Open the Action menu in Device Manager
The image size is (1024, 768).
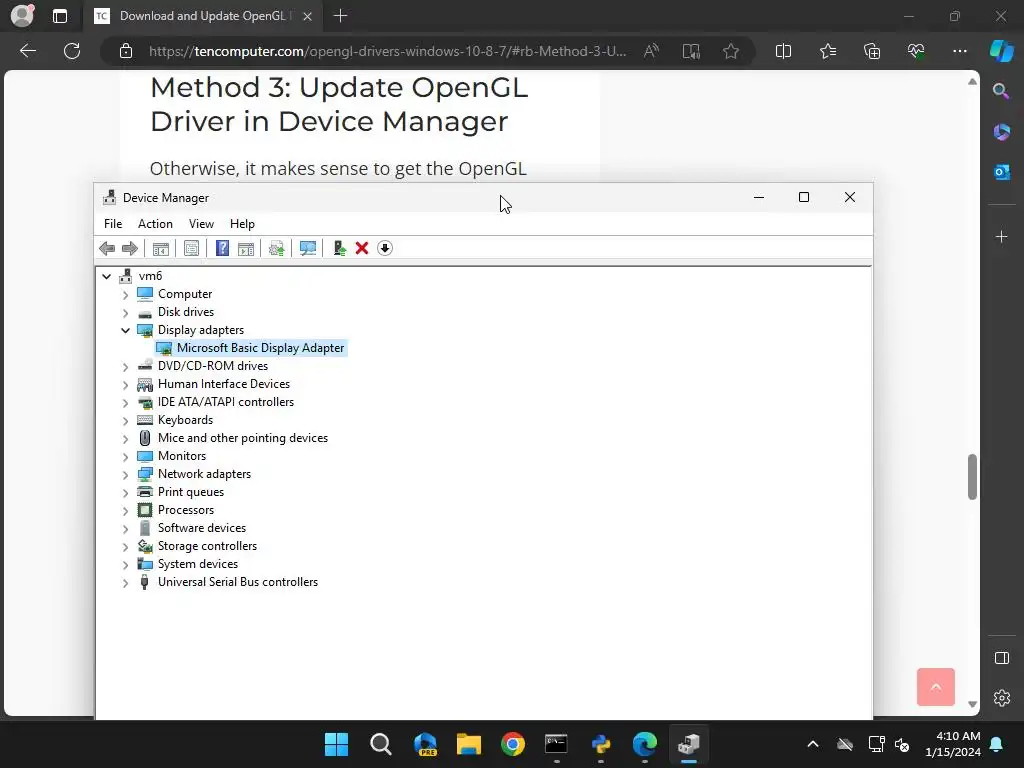click(155, 224)
